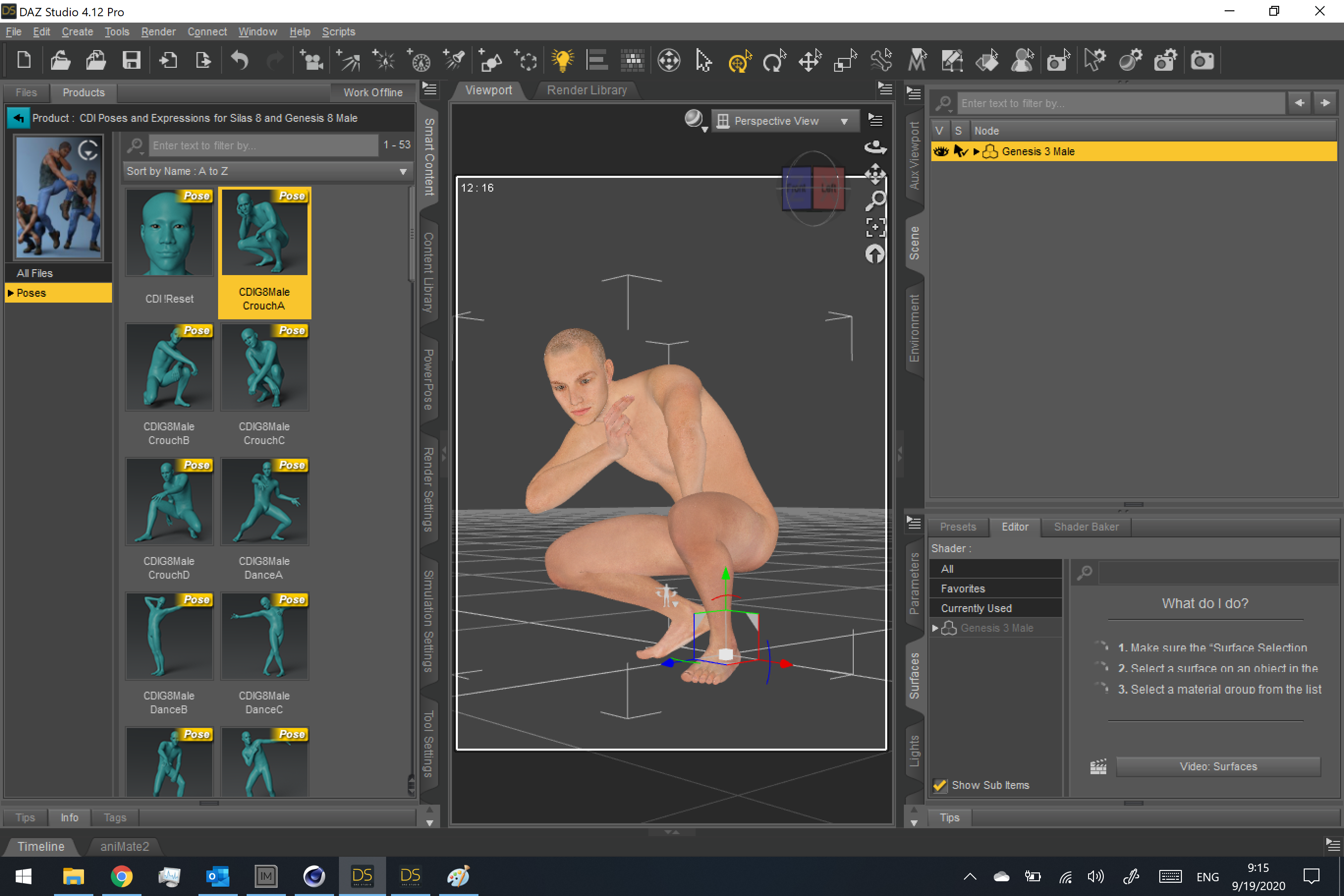Click the Undo arrow icon
The width and height of the screenshot is (1344, 896).
click(239, 60)
